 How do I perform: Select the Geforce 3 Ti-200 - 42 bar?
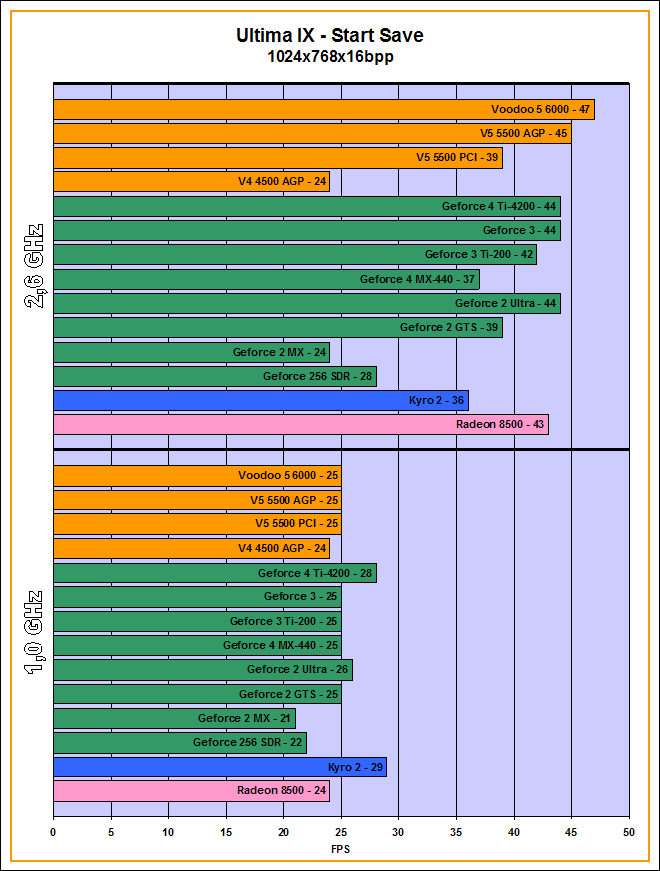pos(294,254)
